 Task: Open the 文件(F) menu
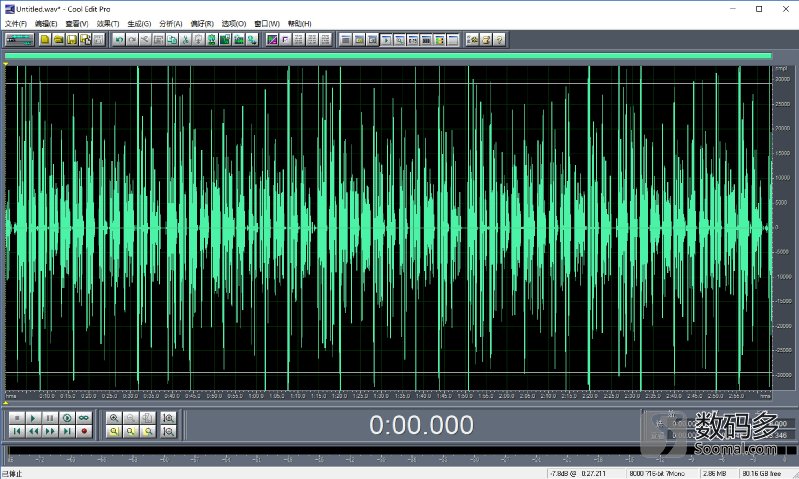tap(16, 23)
